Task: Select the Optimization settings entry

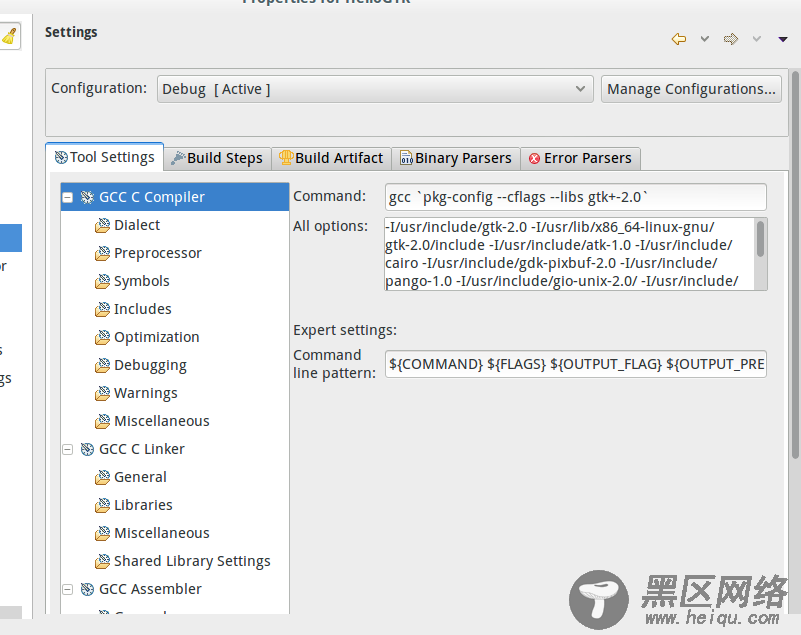Action: (156, 337)
